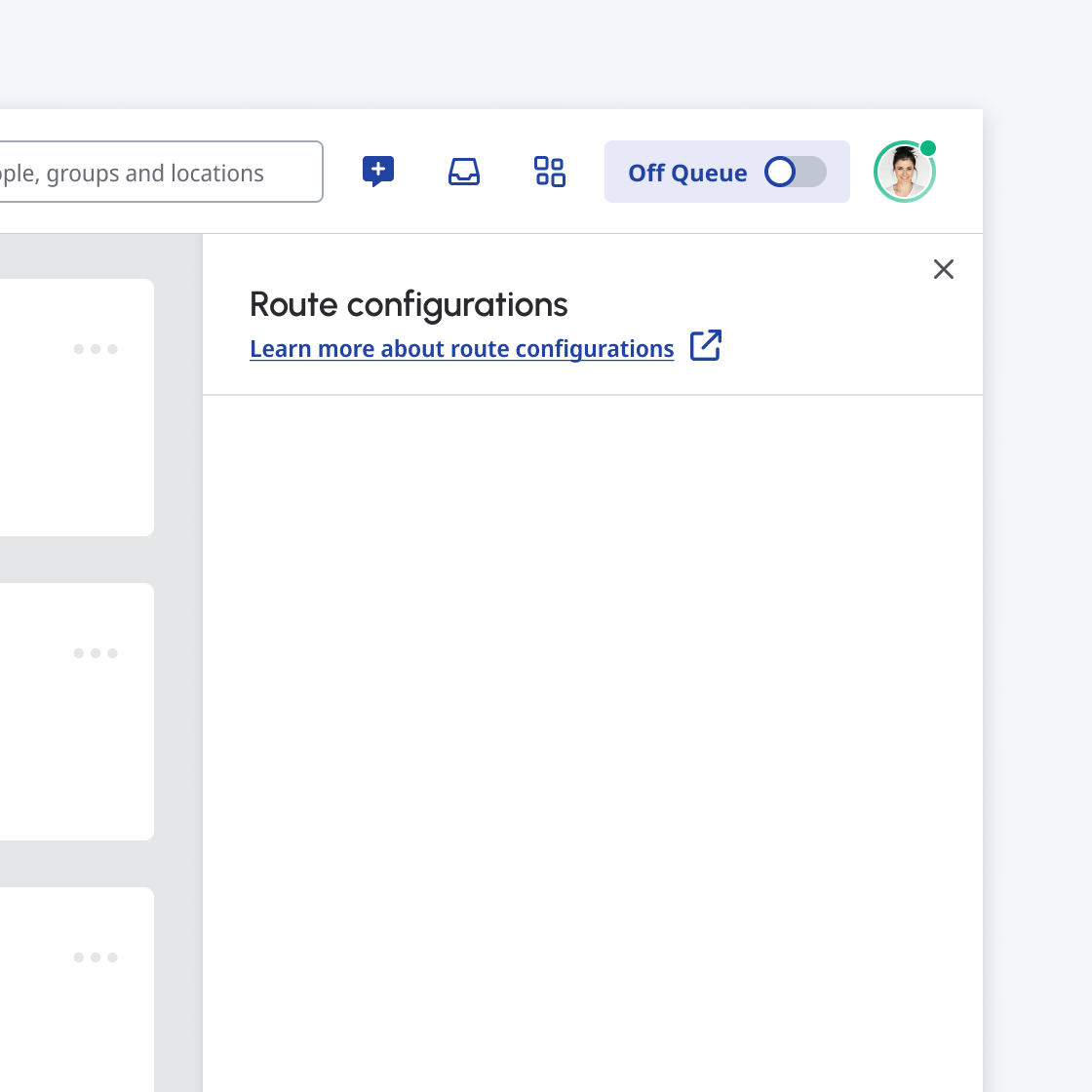Toggle the Off Queue switch on
Viewport: 1092px width, 1092px height.
(x=795, y=173)
